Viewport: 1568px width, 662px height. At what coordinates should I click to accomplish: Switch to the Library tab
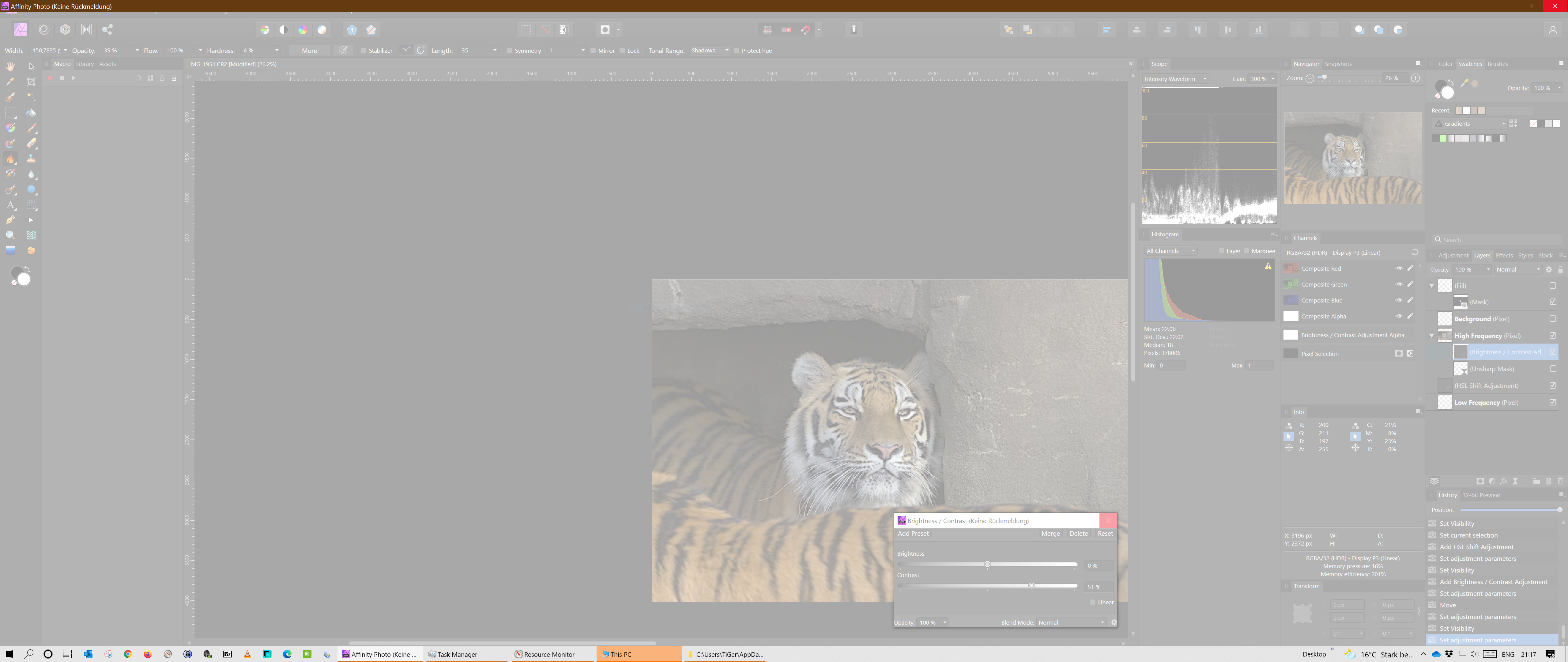tap(85, 64)
